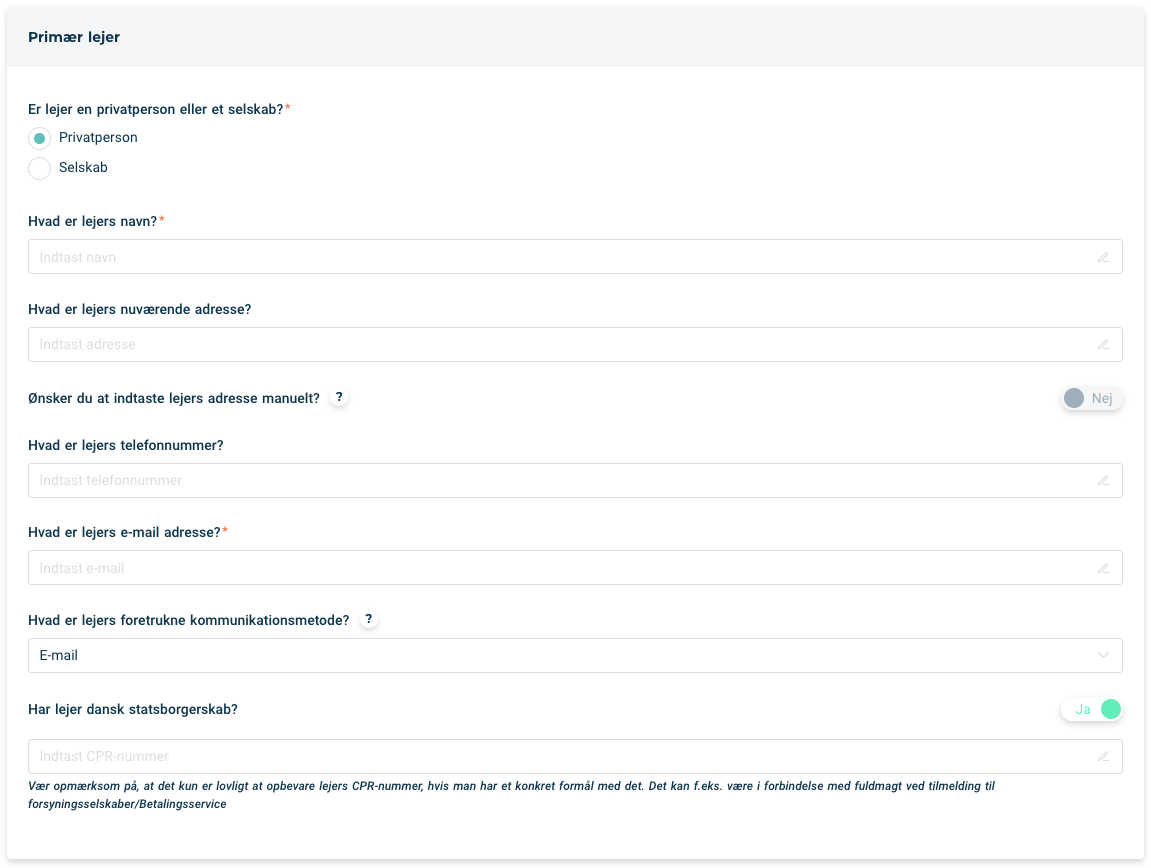Click label 'Har lejer dansk statsborgerskab?'
The height and width of the screenshot is (868, 1151).
click(133, 709)
